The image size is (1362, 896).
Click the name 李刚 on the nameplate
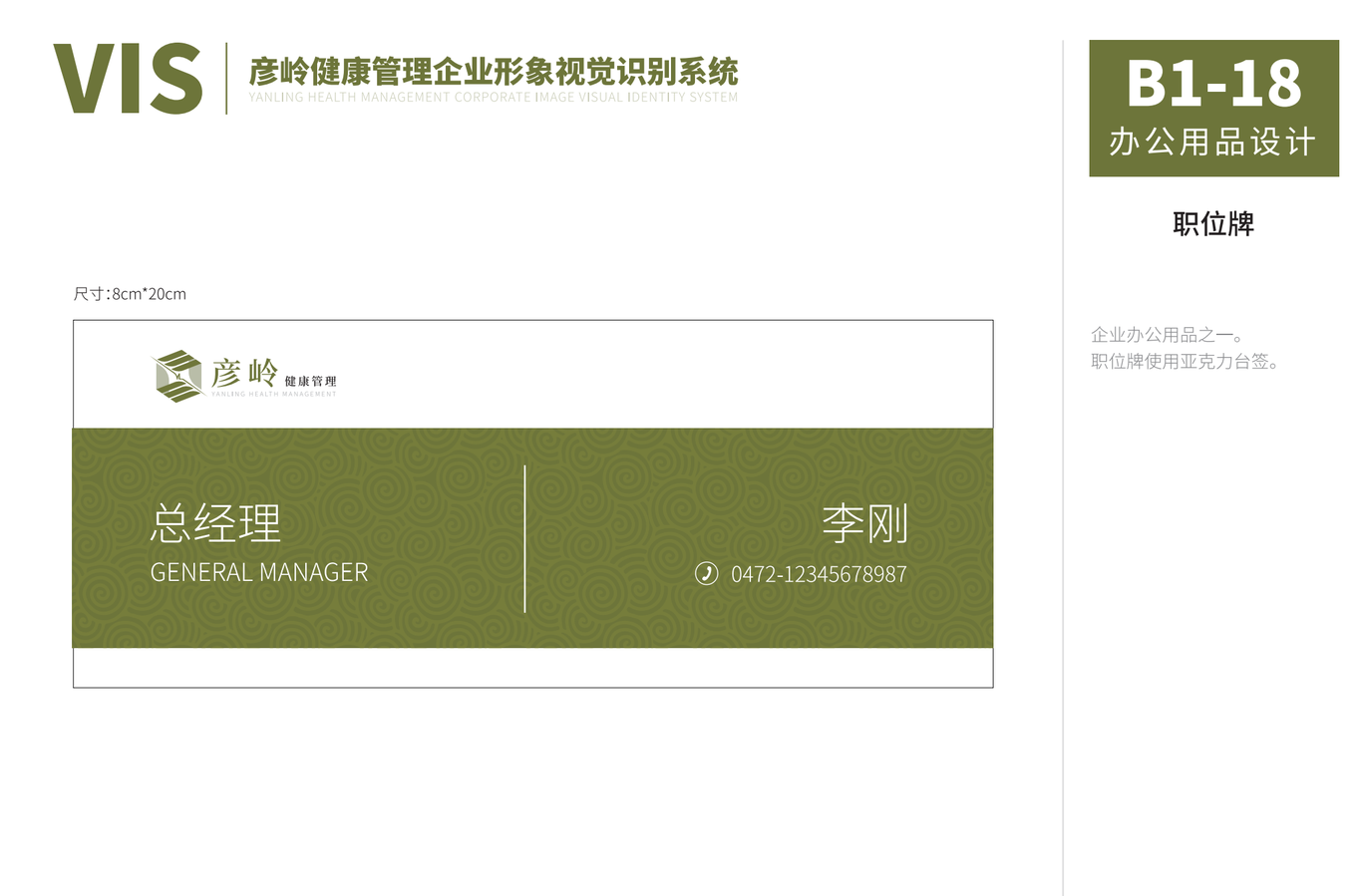click(864, 523)
